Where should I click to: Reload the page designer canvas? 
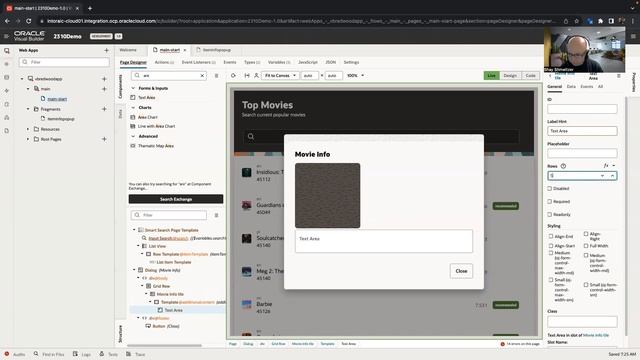(x=233, y=76)
